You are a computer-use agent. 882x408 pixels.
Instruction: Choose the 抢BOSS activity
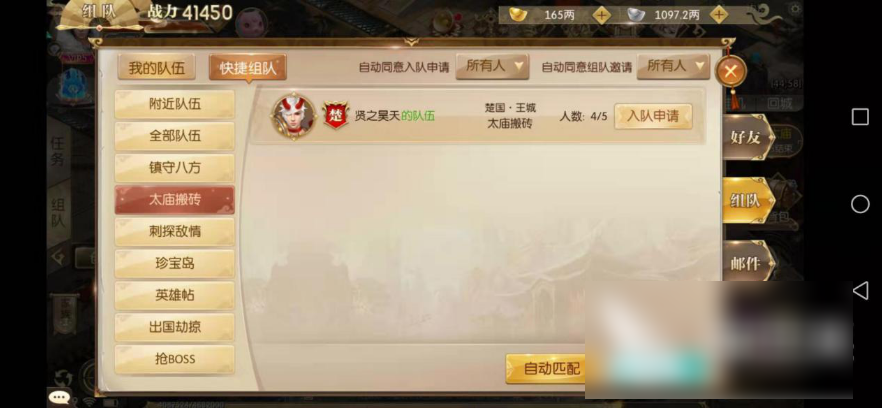[174, 358]
